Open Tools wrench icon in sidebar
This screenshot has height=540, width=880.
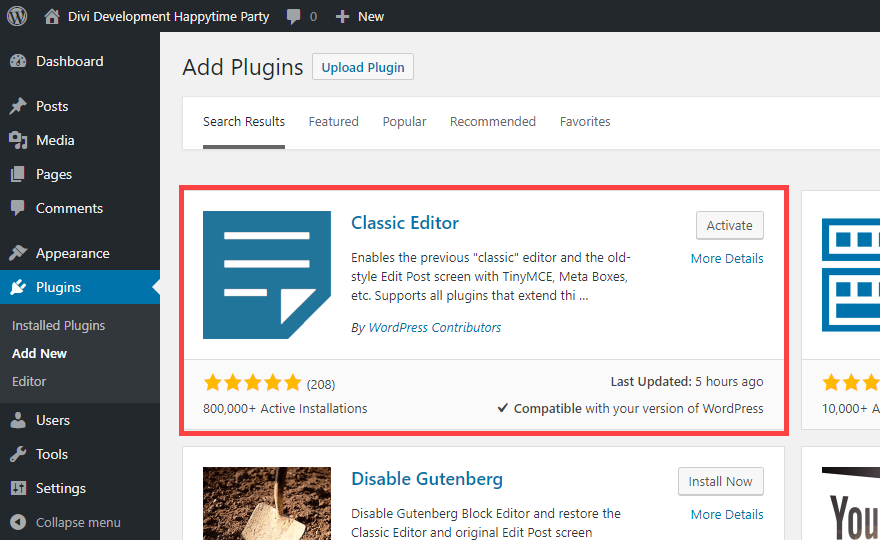click(x=18, y=454)
